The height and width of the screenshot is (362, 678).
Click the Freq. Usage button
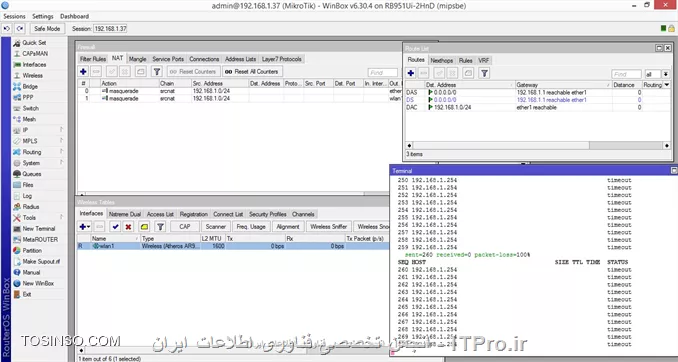251,227
